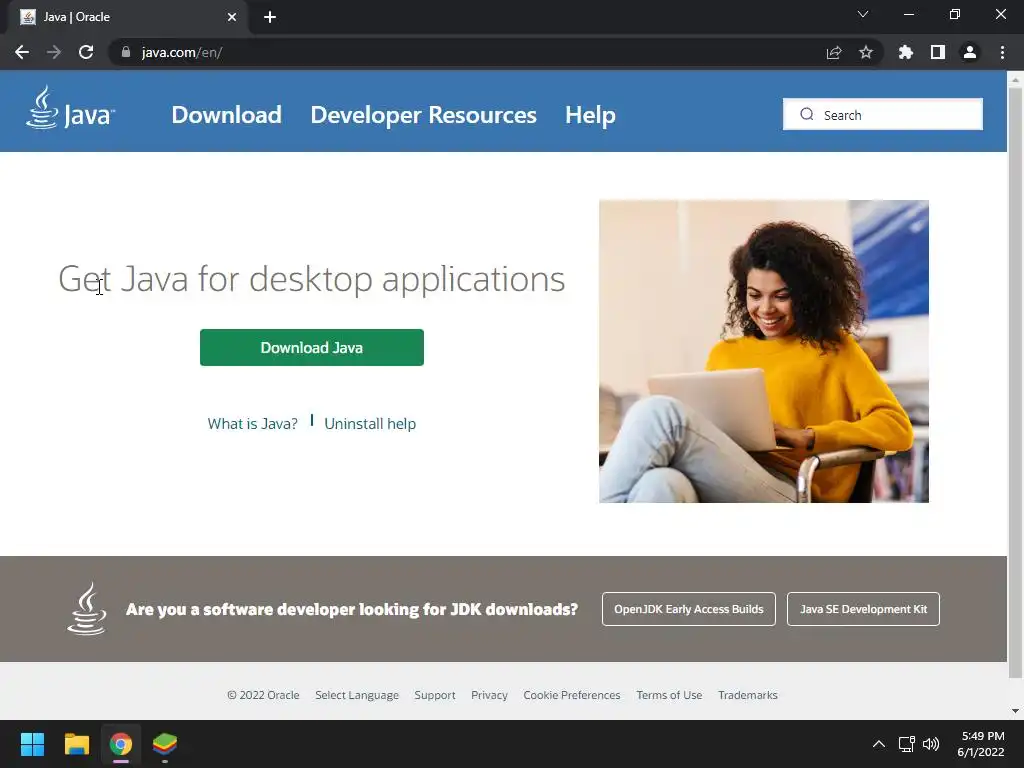Click the page vertical scrollbar thumb

(1016, 382)
